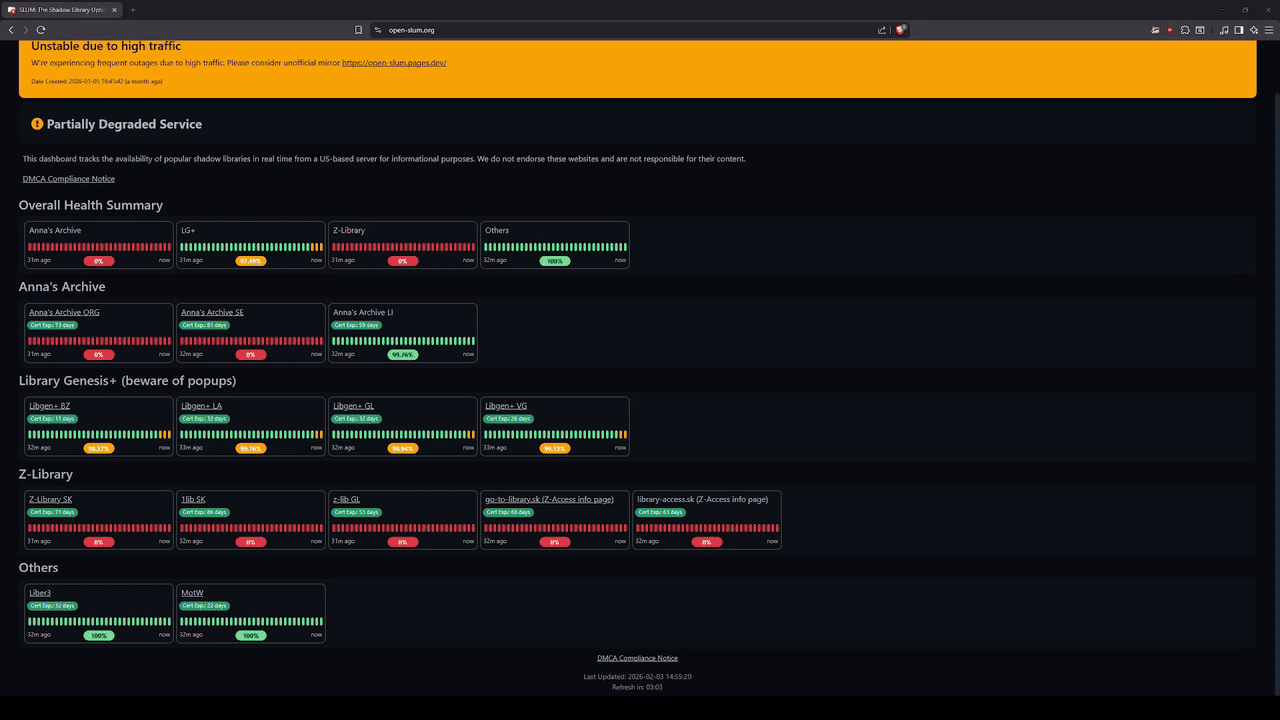The width and height of the screenshot is (1280, 720).
Task: Click the window icon next to extensions puzzle
Action: 1200,30
